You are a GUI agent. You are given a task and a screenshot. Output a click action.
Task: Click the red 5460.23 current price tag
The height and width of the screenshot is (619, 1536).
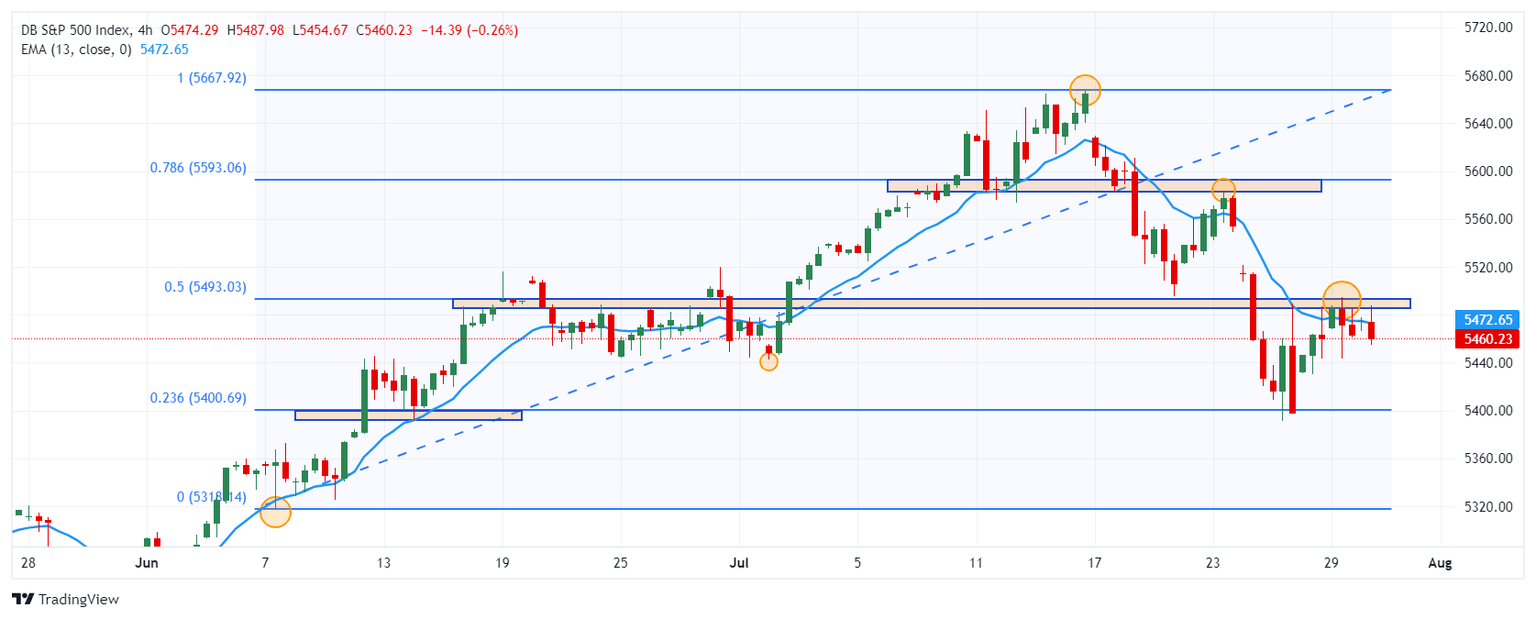[1486, 339]
